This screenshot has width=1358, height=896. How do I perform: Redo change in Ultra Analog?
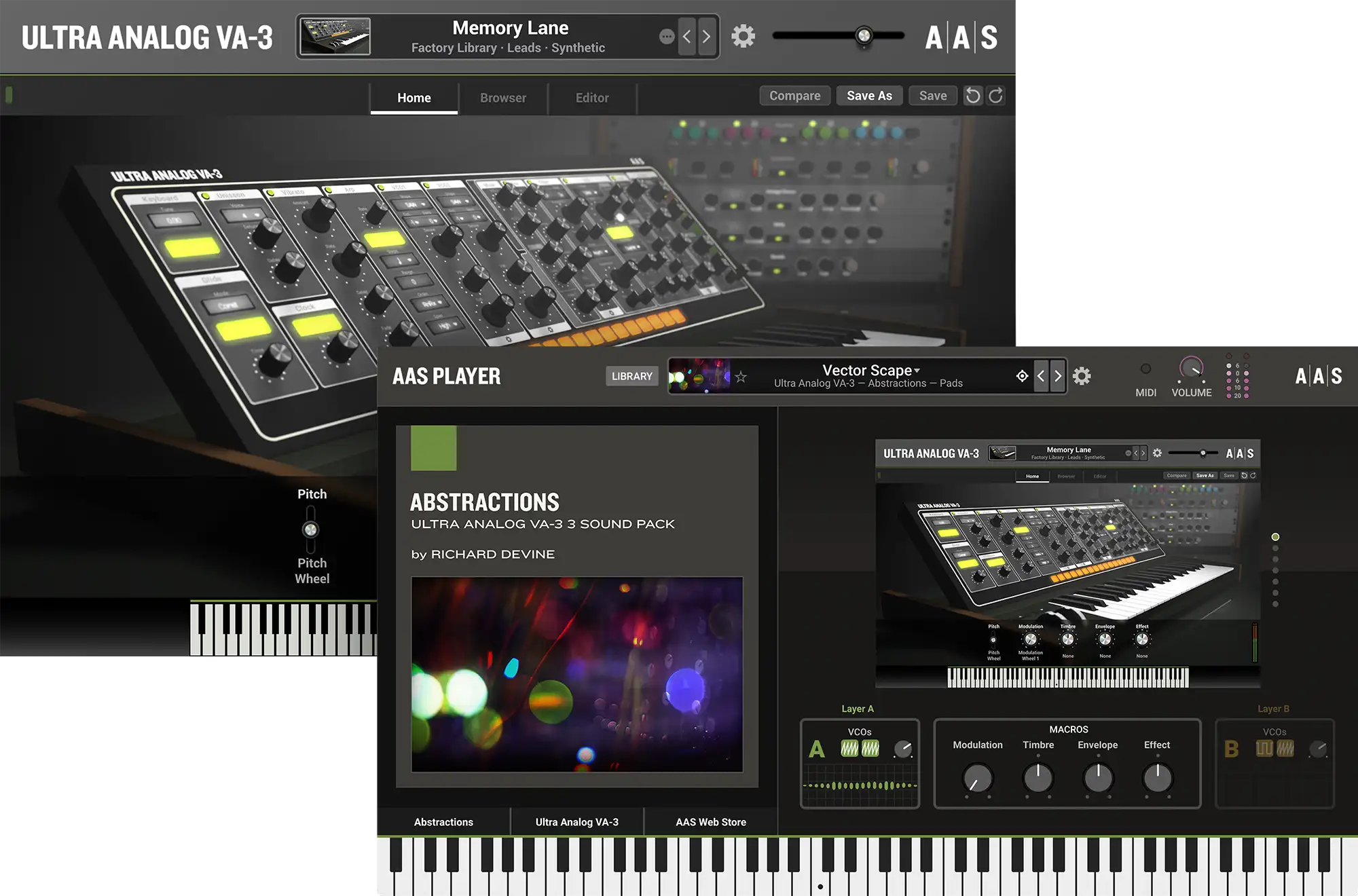995,96
